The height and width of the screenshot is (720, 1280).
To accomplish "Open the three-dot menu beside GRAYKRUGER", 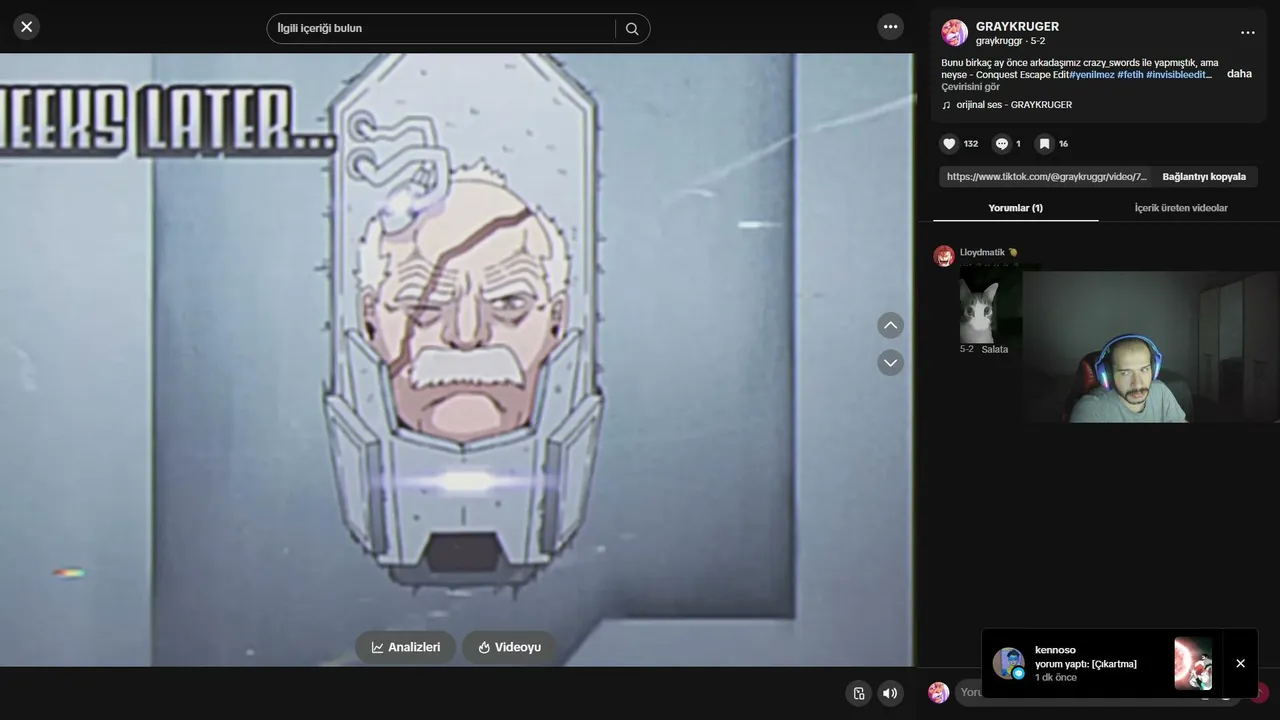I will (x=1247, y=32).
